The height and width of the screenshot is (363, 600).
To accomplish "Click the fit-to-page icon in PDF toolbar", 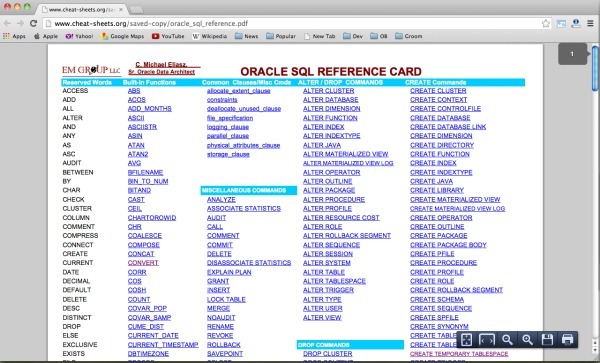I will [x=466, y=339].
